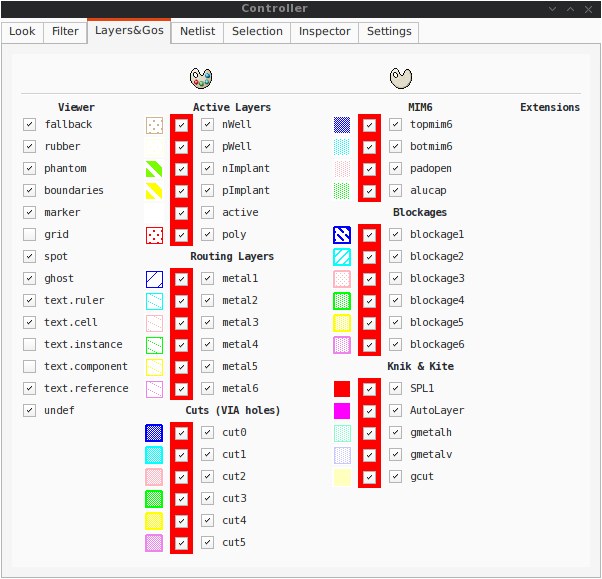Switch to the Look tab
This screenshot has height=579, width=602.
click(x=22, y=31)
